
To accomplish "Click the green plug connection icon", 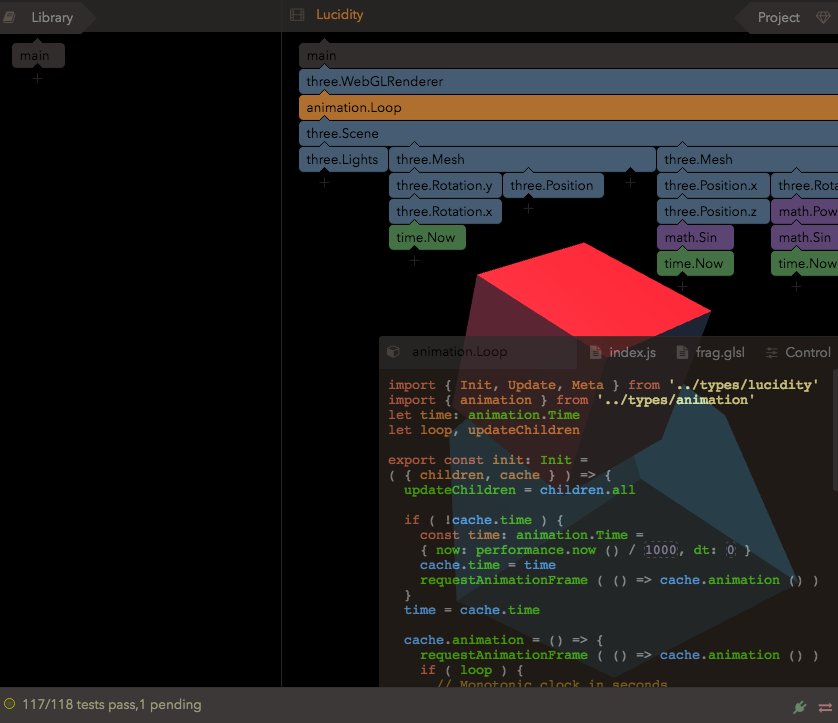I will [800, 708].
